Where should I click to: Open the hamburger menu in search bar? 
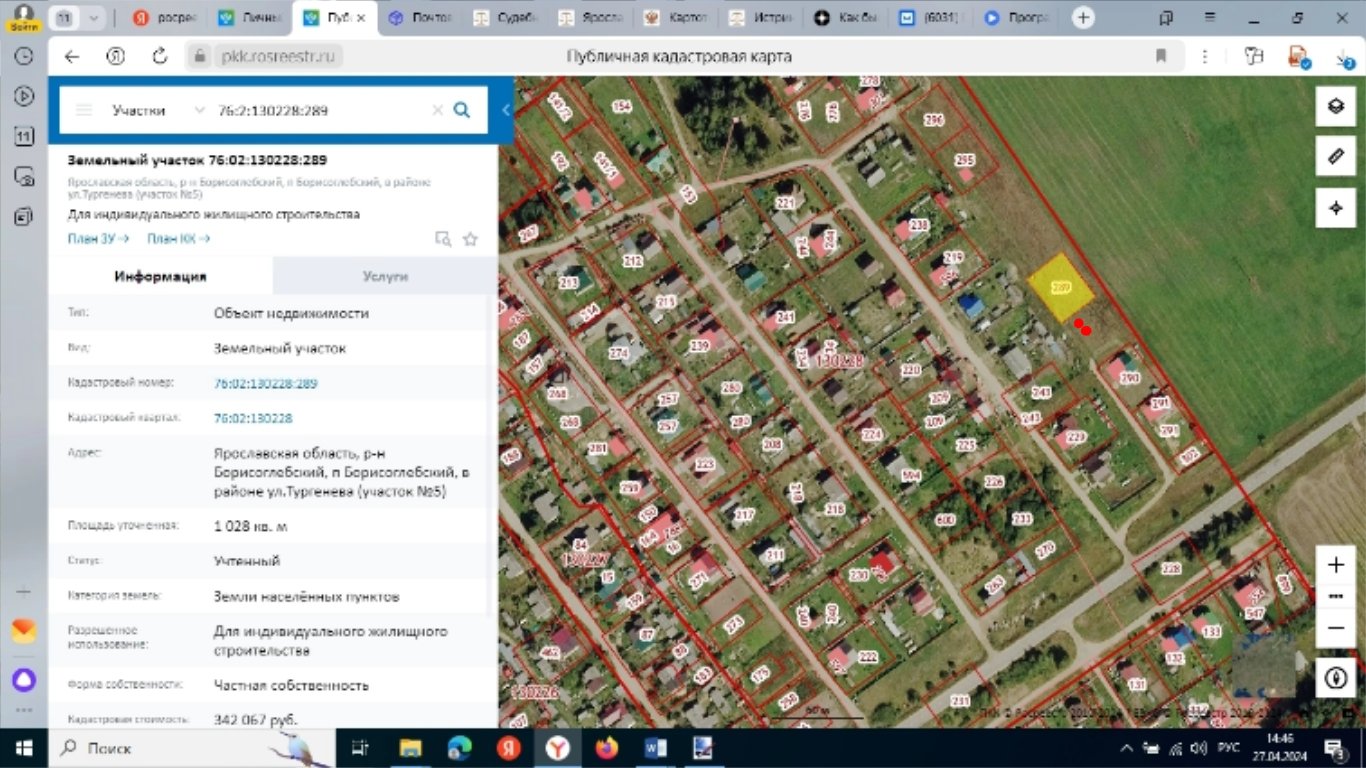click(x=84, y=110)
